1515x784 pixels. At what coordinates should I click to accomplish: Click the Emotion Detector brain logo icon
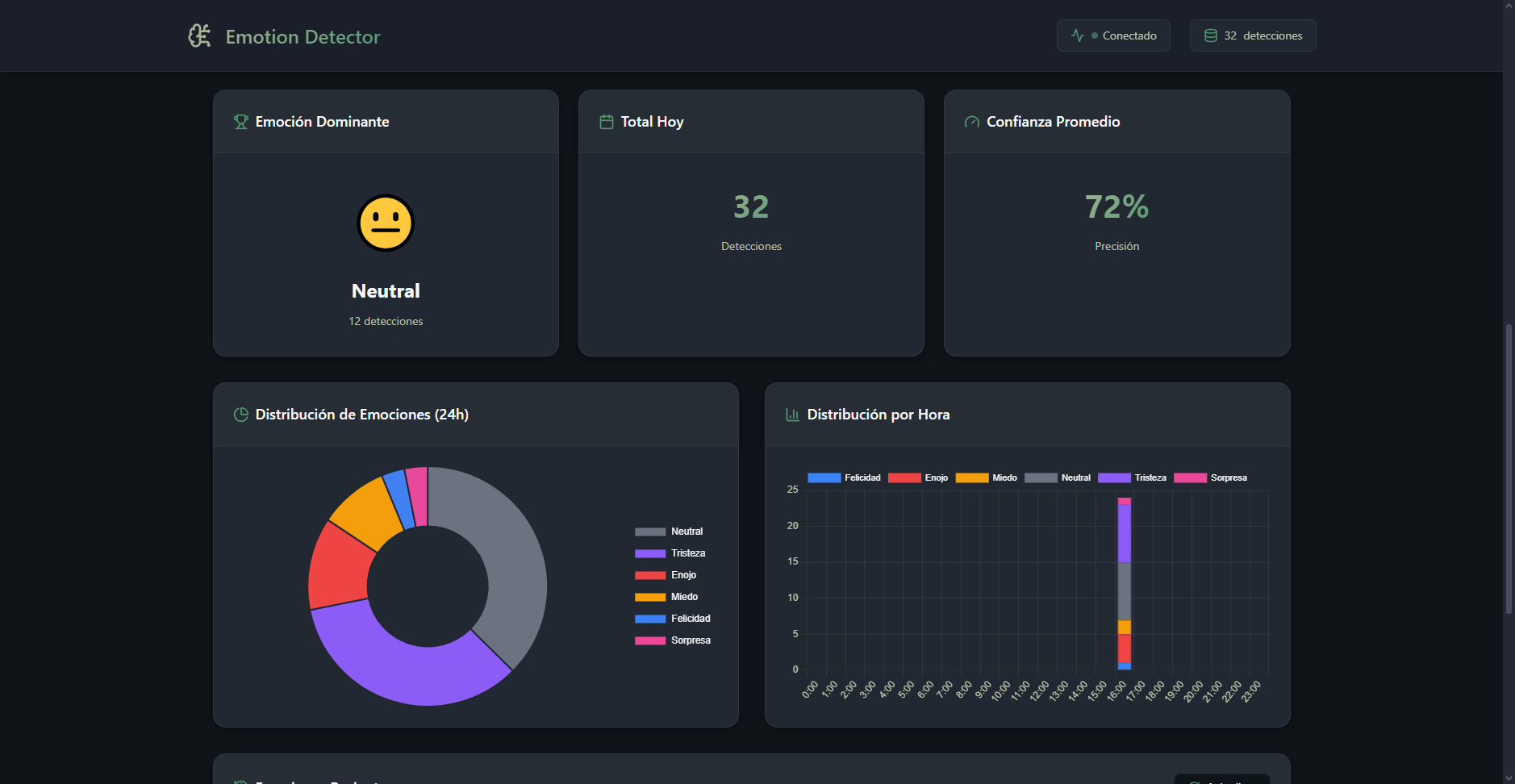(199, 36)
